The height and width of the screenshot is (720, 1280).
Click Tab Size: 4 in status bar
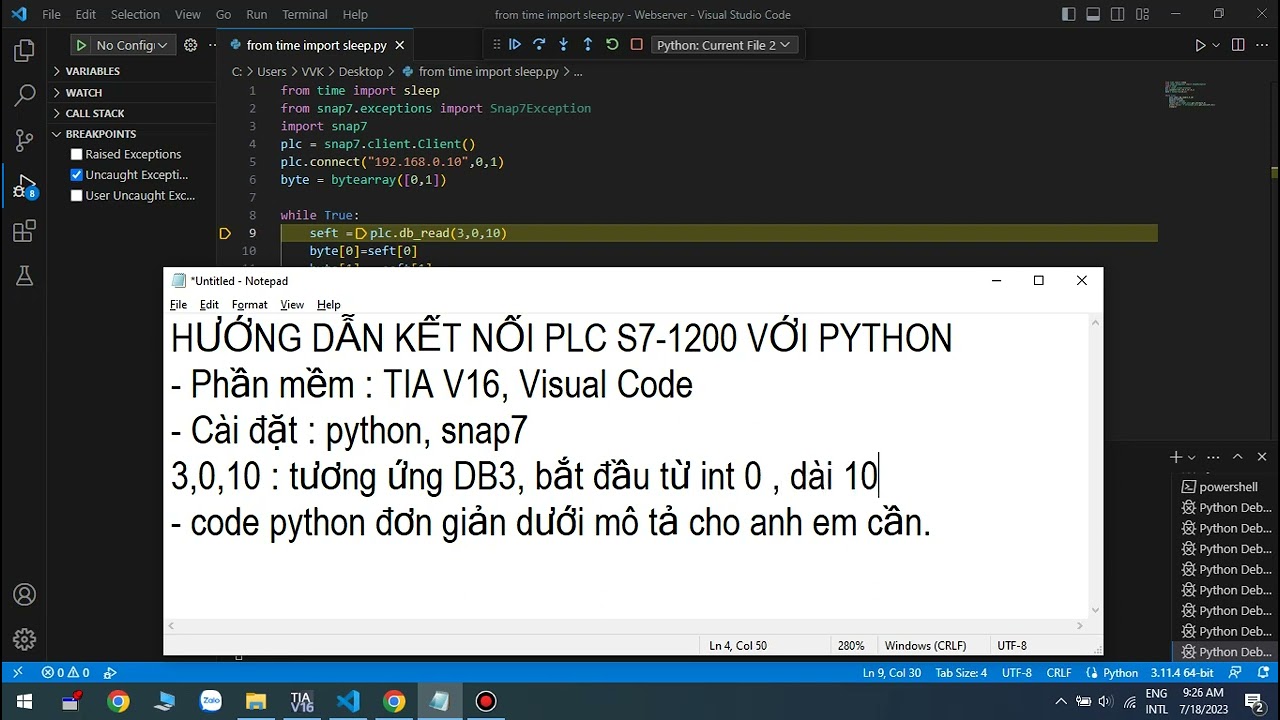click(961, 673)
